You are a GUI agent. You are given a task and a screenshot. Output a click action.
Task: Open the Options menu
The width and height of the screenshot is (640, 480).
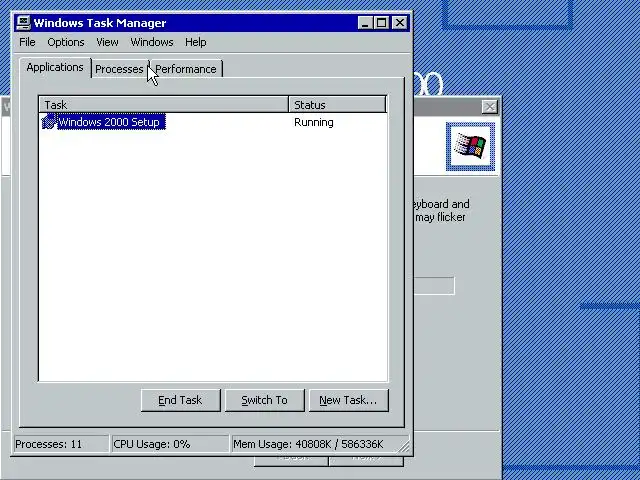click(66, 42)
